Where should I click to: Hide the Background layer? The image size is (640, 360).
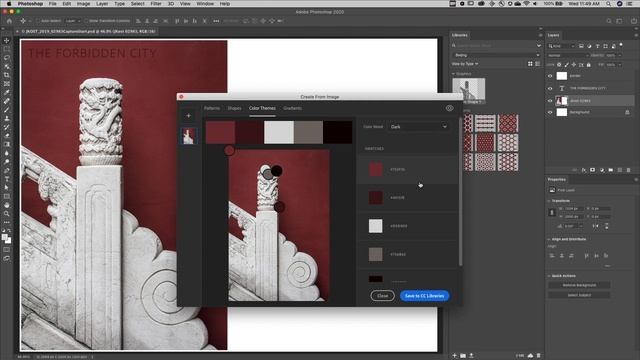pos(550,112)
